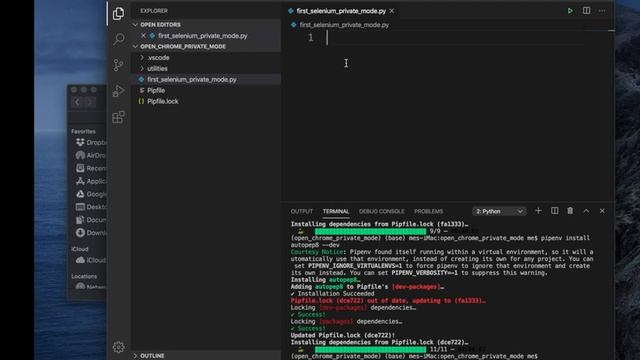
Task: Close first_selenium_private_mode.py in Open Editors list
Action: pyautogui.click(x=143, y=36)
